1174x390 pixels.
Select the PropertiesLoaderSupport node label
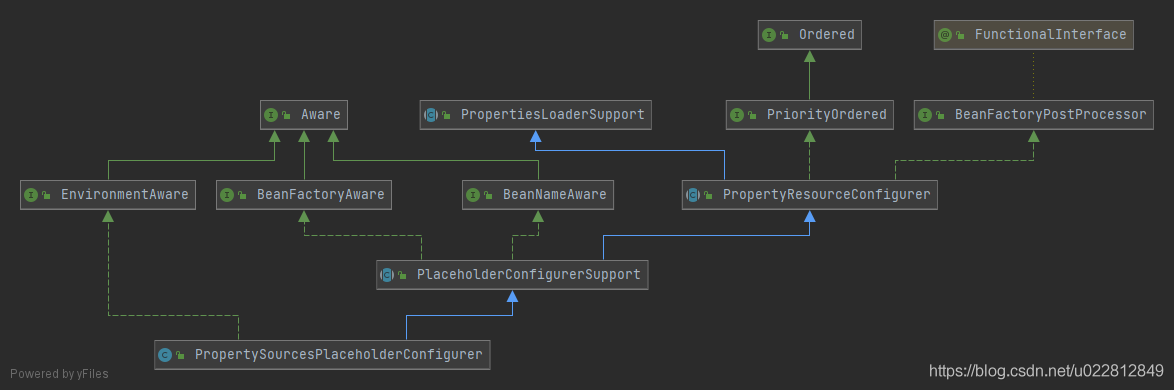point(553,115)
